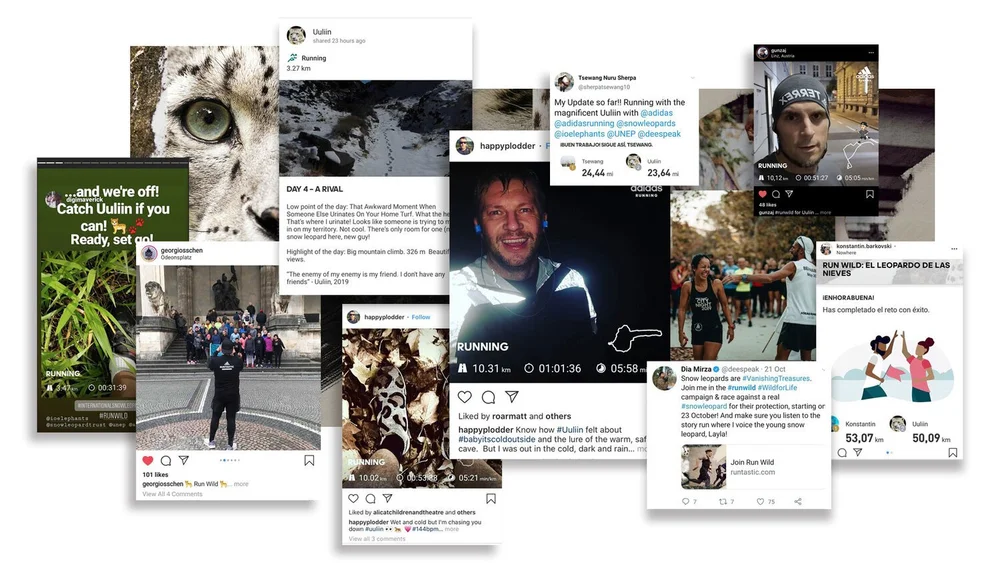This screenshot has height=563, width=1000.
Task: Open the dropdown chevron on Tsewang's tweet
Action: tap(692, 78)
